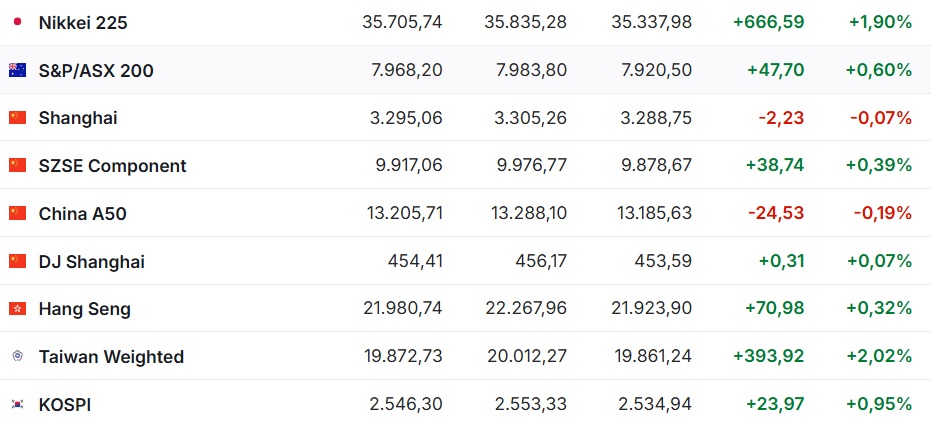Click the China flag beside Shanghai
This screenshot has height=425, width=931.
[17, 118]
